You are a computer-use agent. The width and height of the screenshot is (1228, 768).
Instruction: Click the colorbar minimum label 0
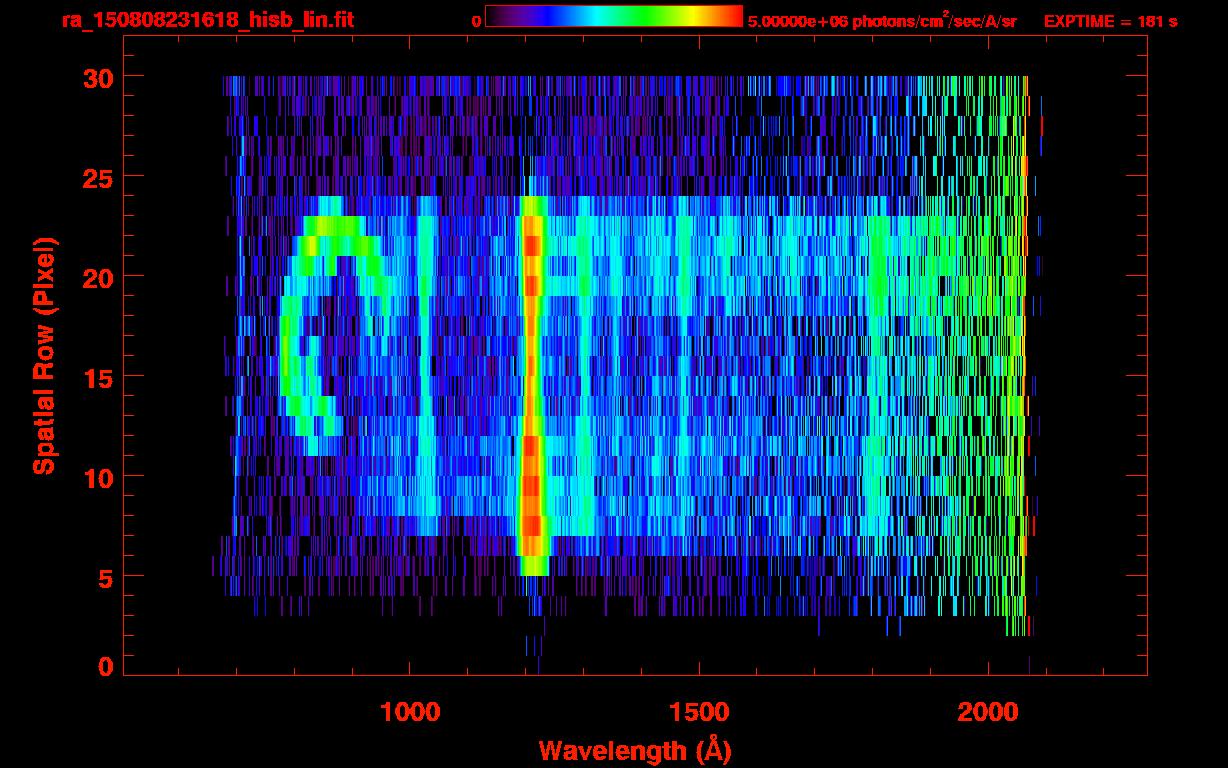(x=476, y=21)
